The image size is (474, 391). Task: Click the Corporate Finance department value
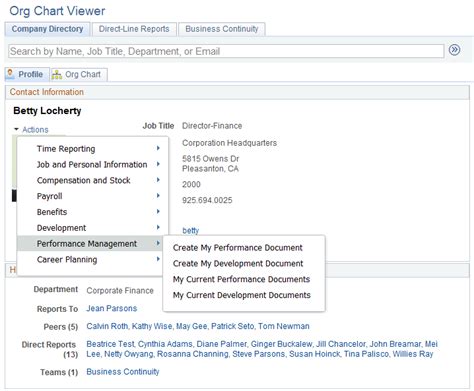pos(120,291)
